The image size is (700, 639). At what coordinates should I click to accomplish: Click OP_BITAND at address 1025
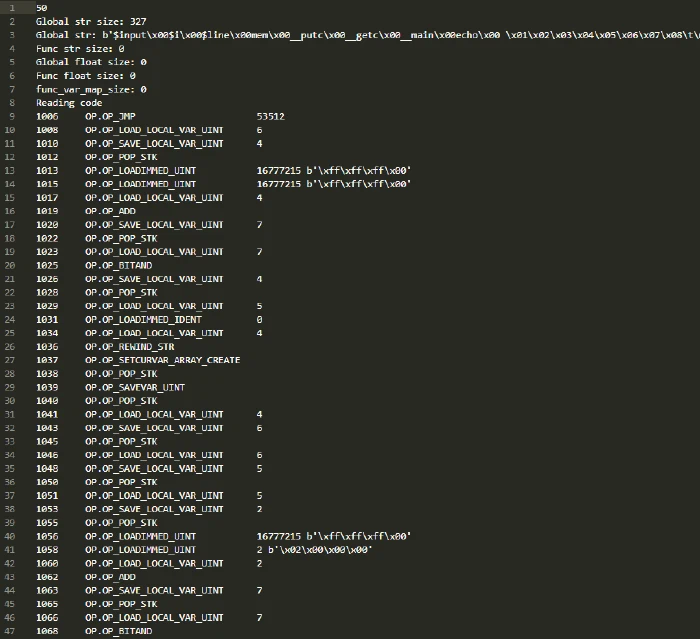pos(118,265)
